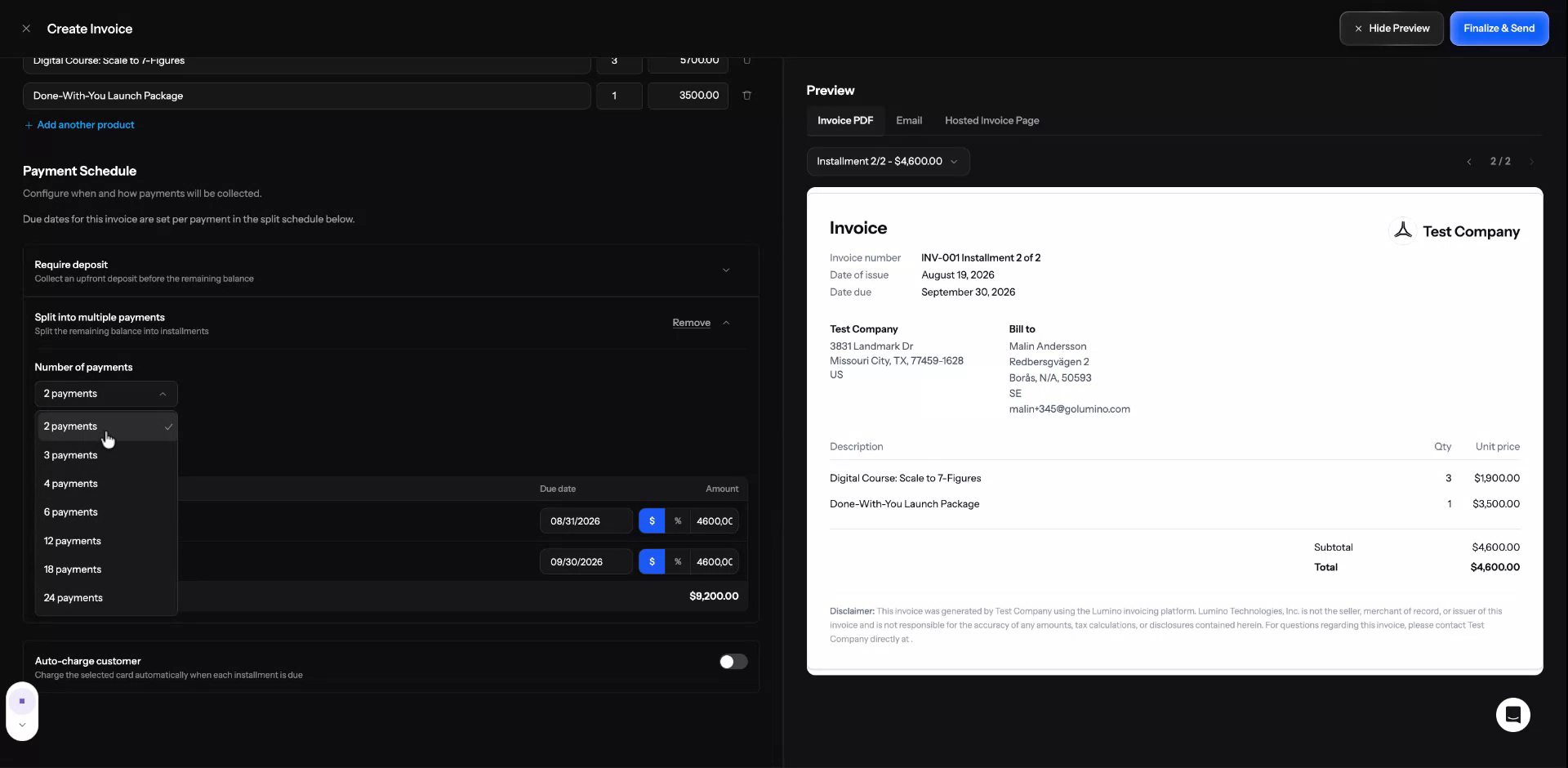Screen dimensions: 1568x768
Task: Choose 24 payments from the list
Action: [106, 598]
